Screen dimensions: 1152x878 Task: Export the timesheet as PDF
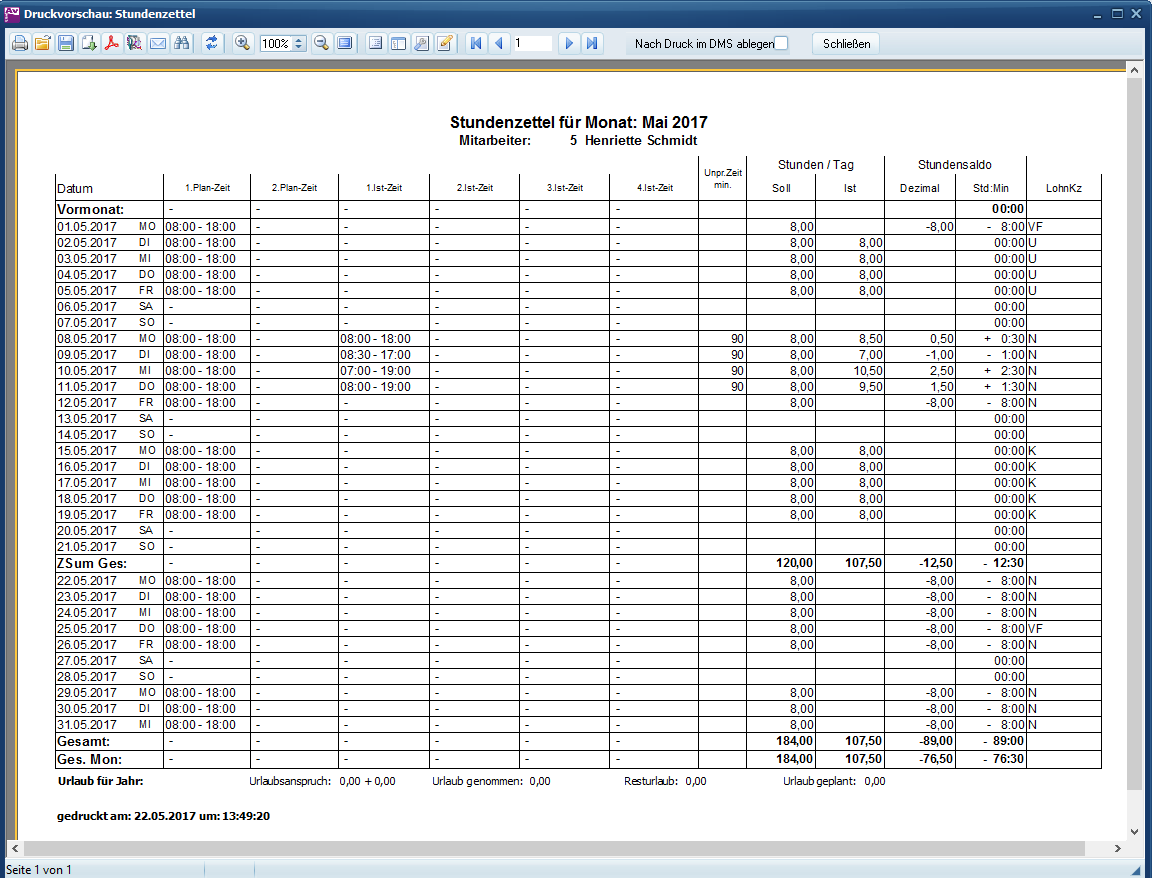coord(112,44)
